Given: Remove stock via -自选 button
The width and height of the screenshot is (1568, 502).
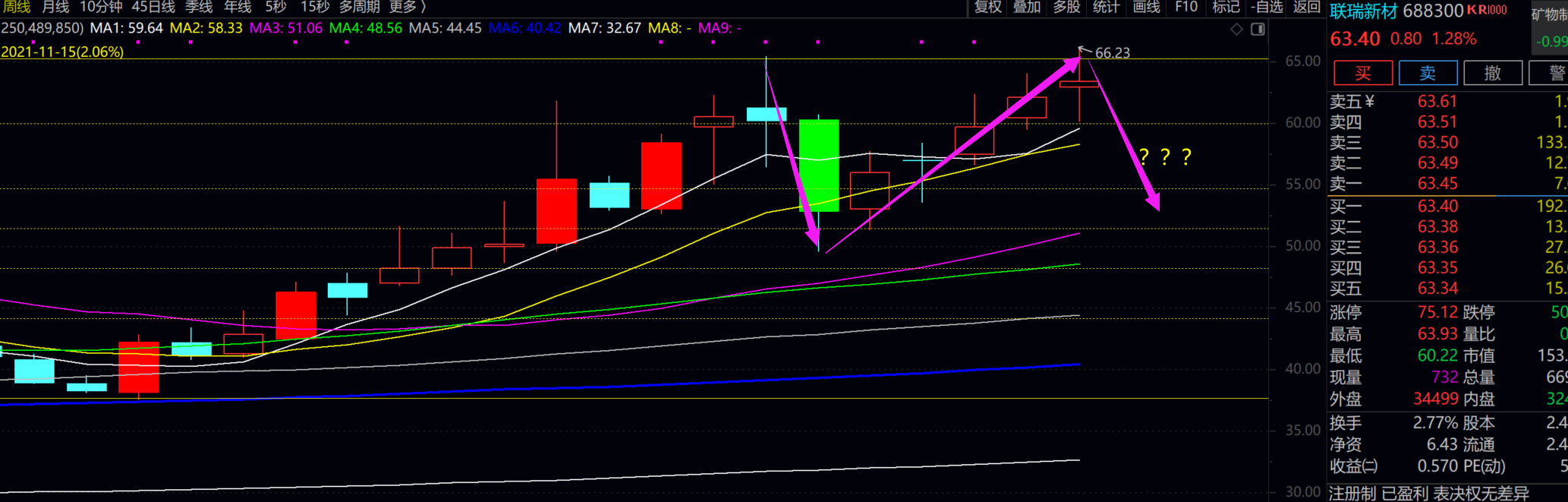Looking at the screenshot, I should point(1267,7).
